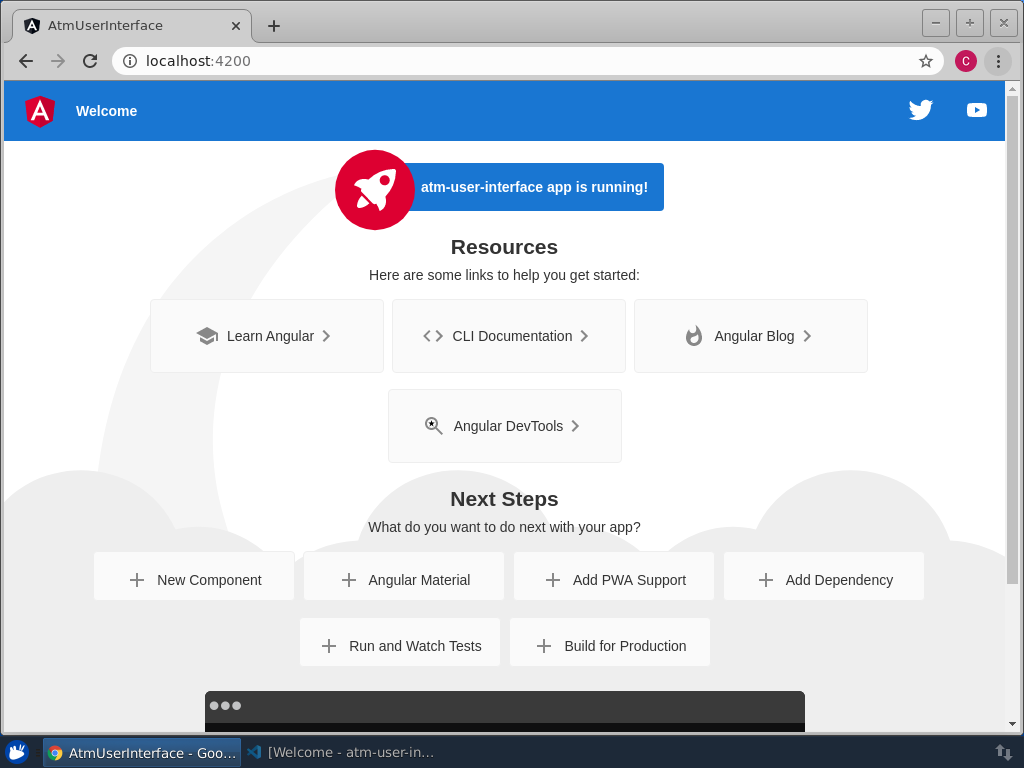The height and width of the screenshot is (768, 1024).
Task: Select the Angular Material next step
Action: pos(404,576)
